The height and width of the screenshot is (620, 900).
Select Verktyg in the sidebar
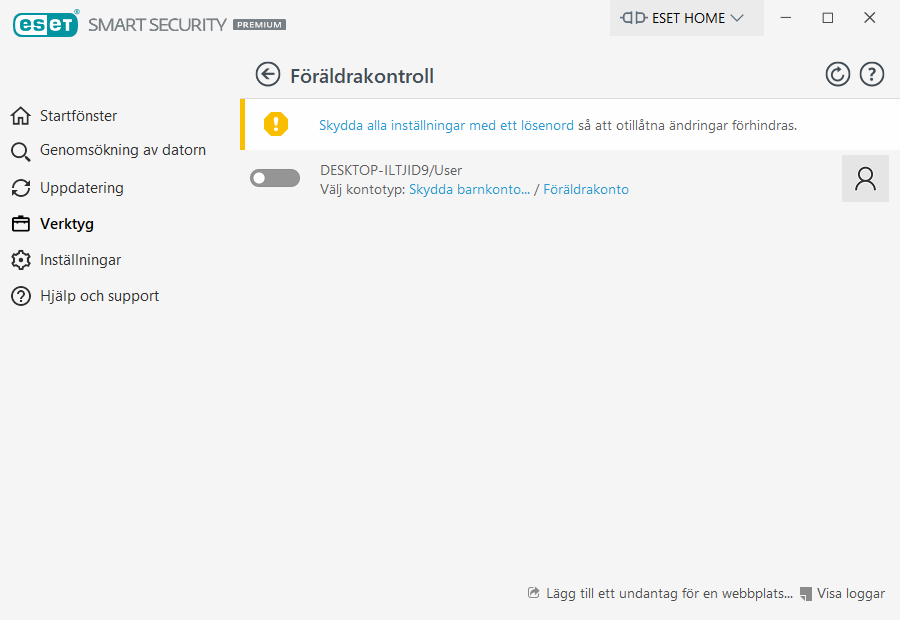click(66, 224)
